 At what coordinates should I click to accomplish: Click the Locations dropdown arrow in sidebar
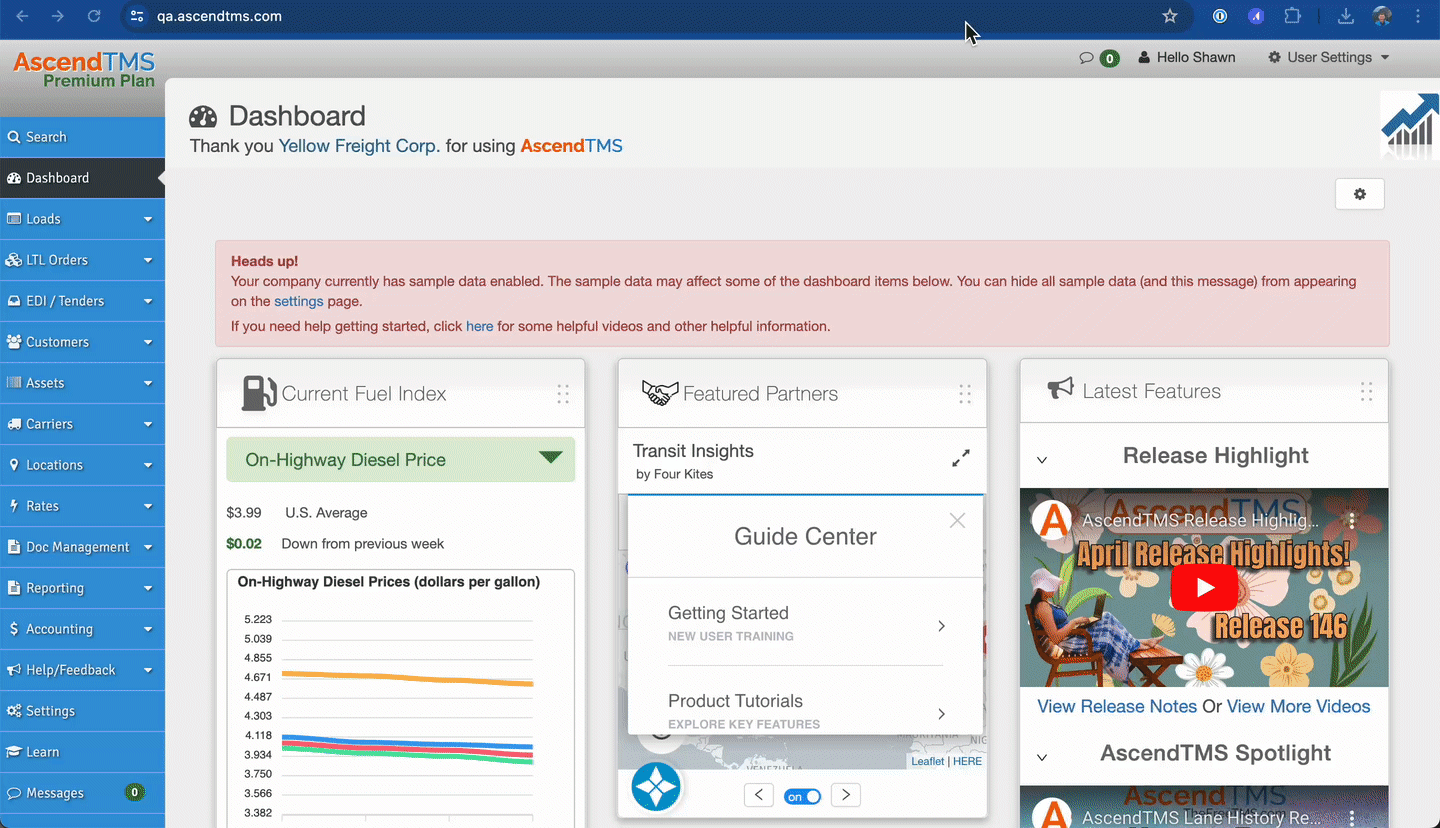[x=148, y=466]
